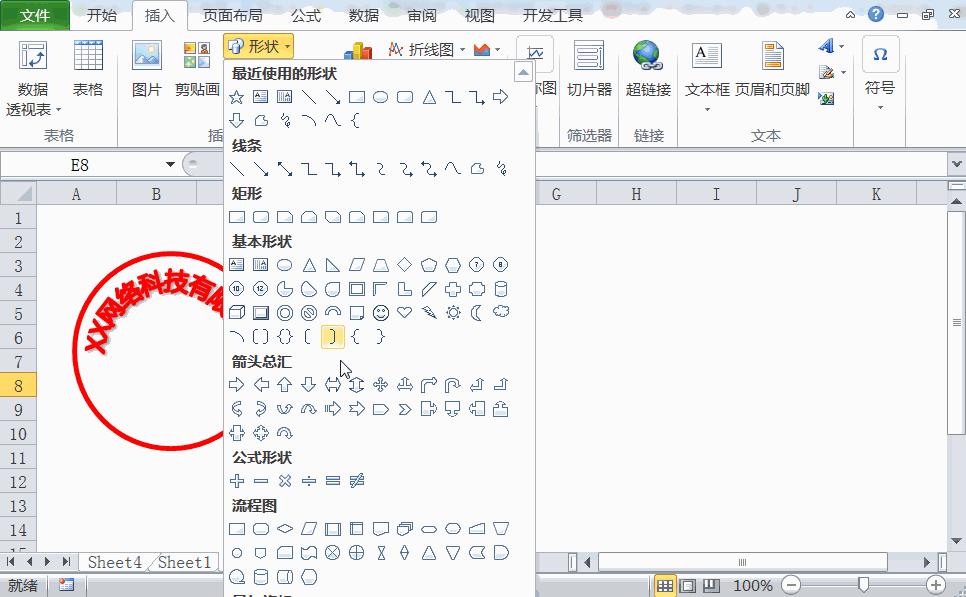The height and width of the screenshot is (597, 966).
Task: Switch to the 页面布局 ribbon tab
Action: [232, 15]
